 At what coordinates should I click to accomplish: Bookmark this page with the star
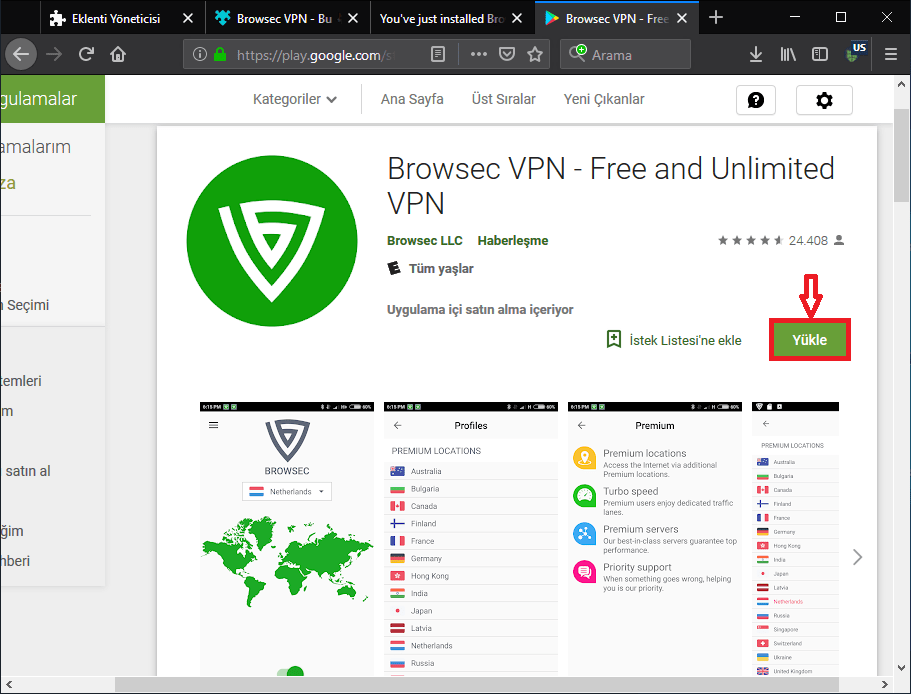pyautogui.click(x=535, y=55)
